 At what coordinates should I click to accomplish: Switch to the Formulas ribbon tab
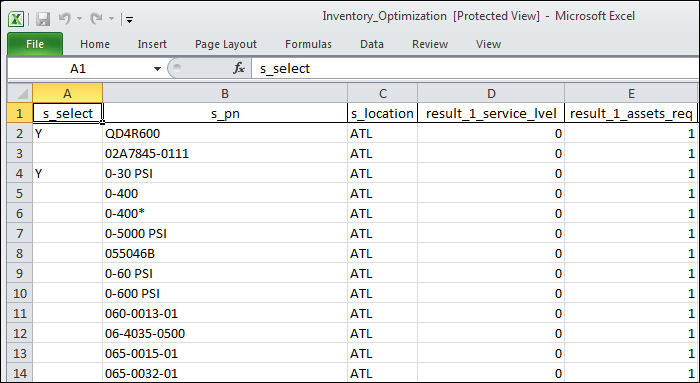click(x=308, y=44)
